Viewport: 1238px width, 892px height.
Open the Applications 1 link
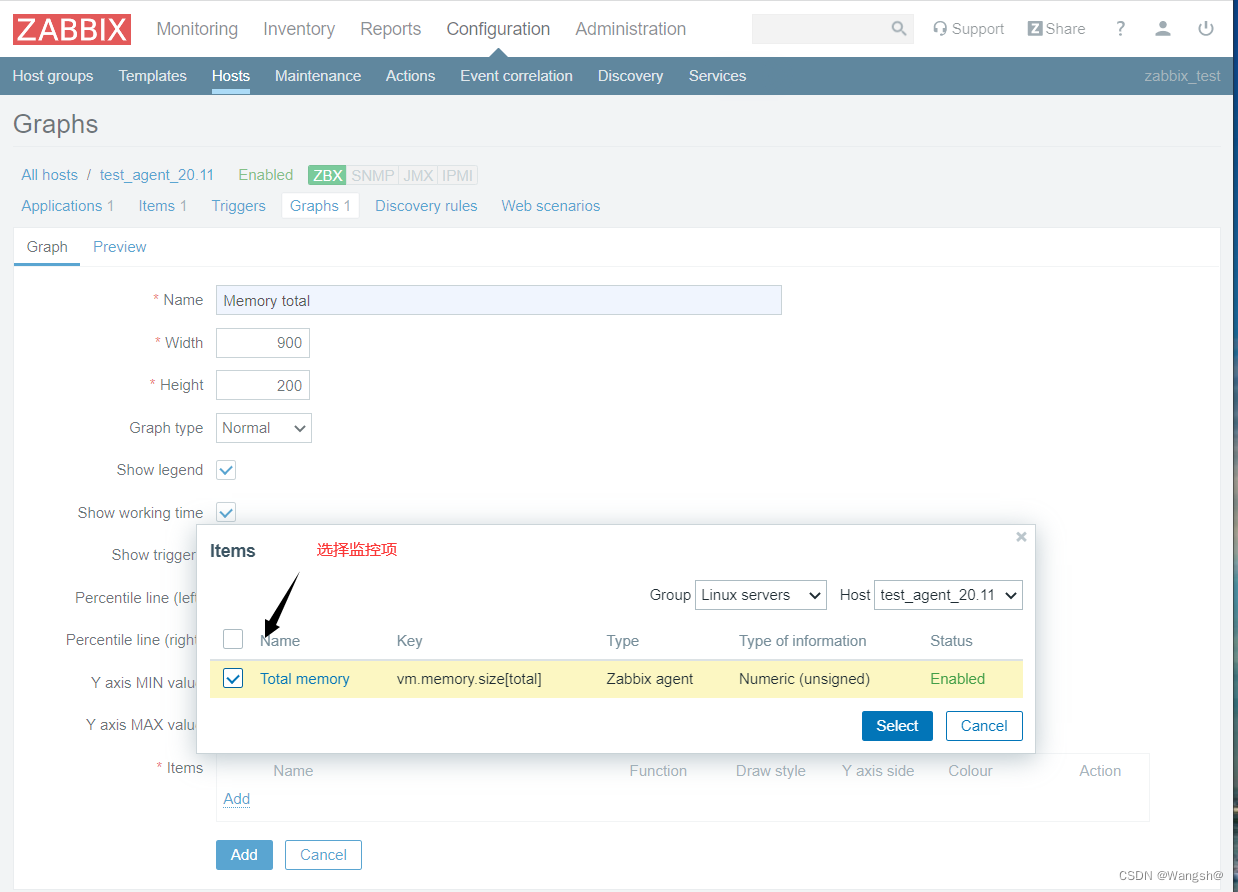[x=68, y=206]
